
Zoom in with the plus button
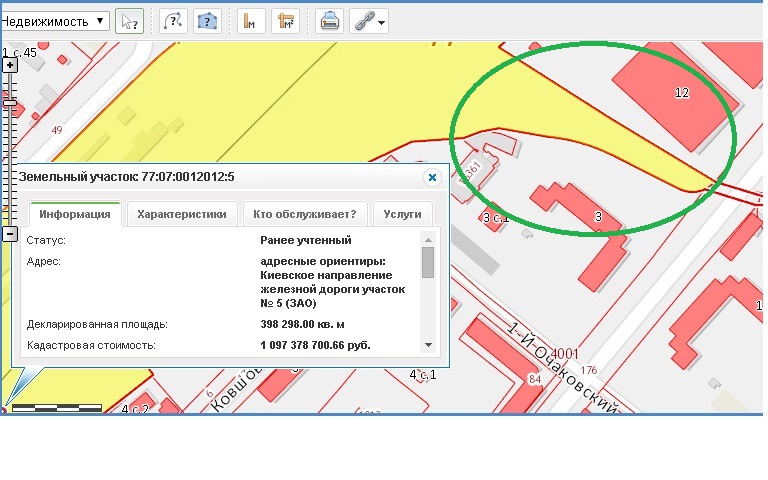[10, 65]
